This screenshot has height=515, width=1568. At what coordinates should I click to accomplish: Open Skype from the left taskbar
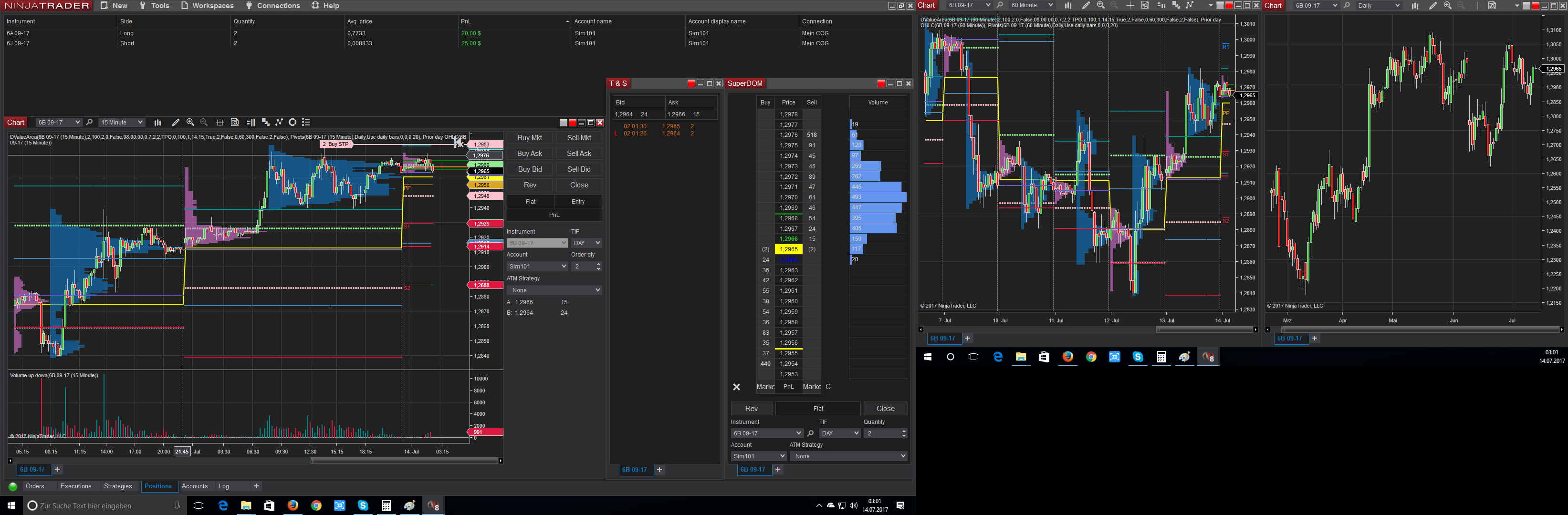(x=363, y=505)
